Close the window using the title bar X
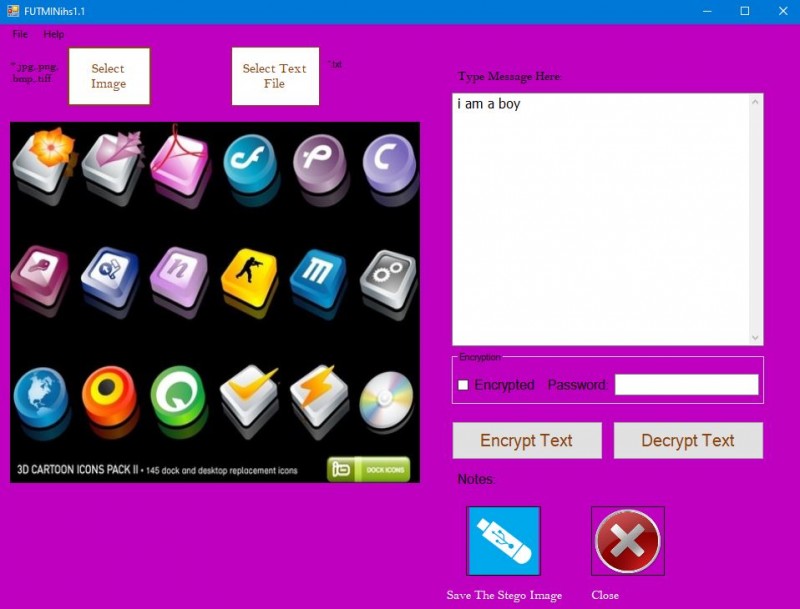The image size is (800, 609). pos(783,11)
